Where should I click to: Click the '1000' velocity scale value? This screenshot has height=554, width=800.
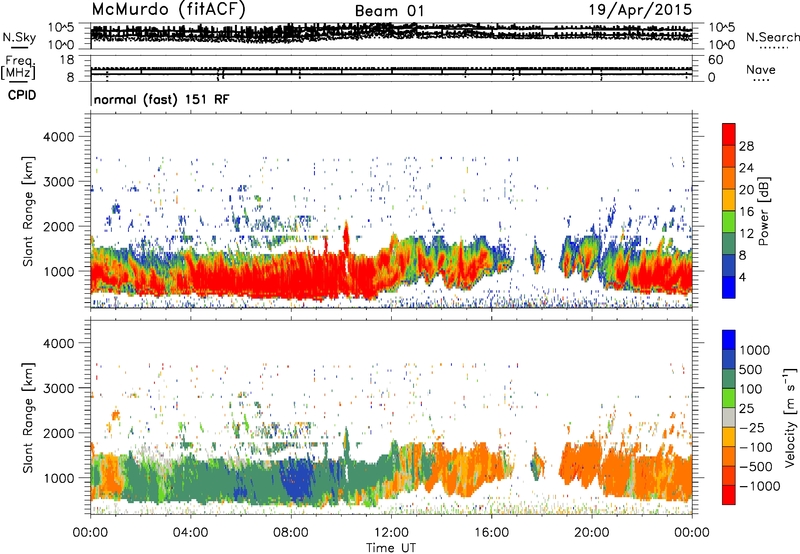tap(755, 350)
